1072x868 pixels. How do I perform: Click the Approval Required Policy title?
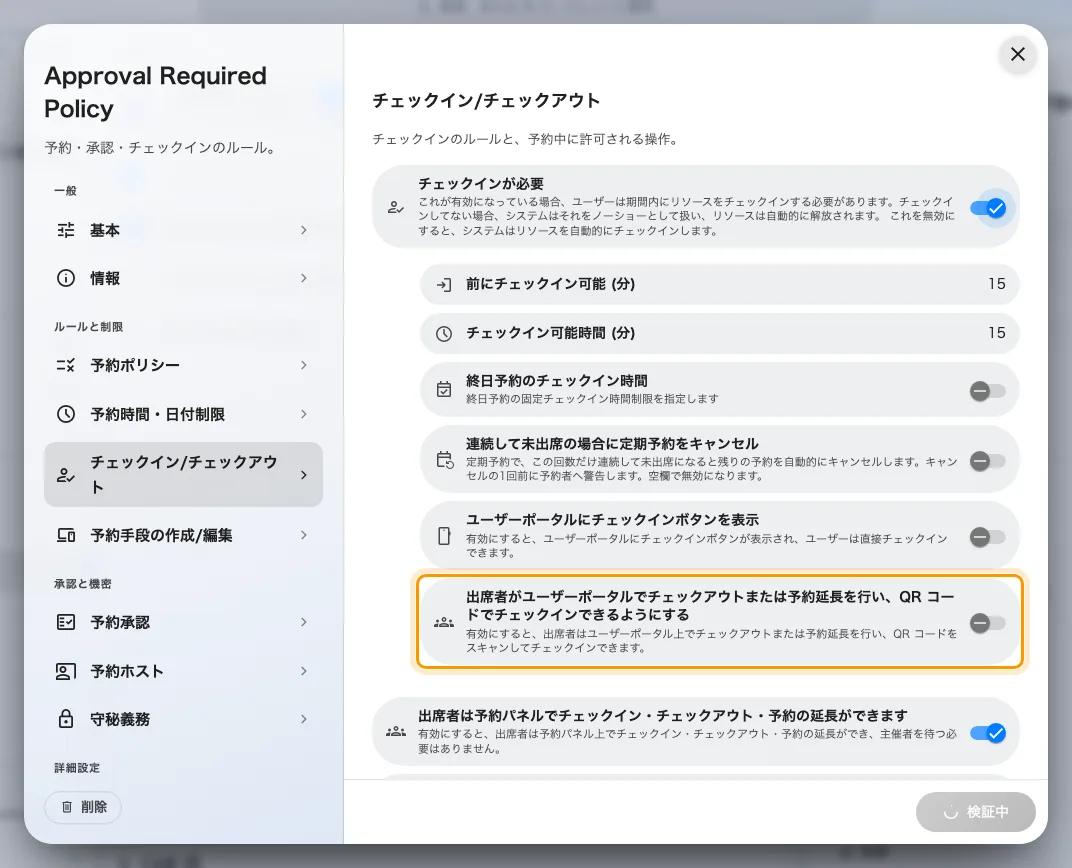(x=156, y=92)
